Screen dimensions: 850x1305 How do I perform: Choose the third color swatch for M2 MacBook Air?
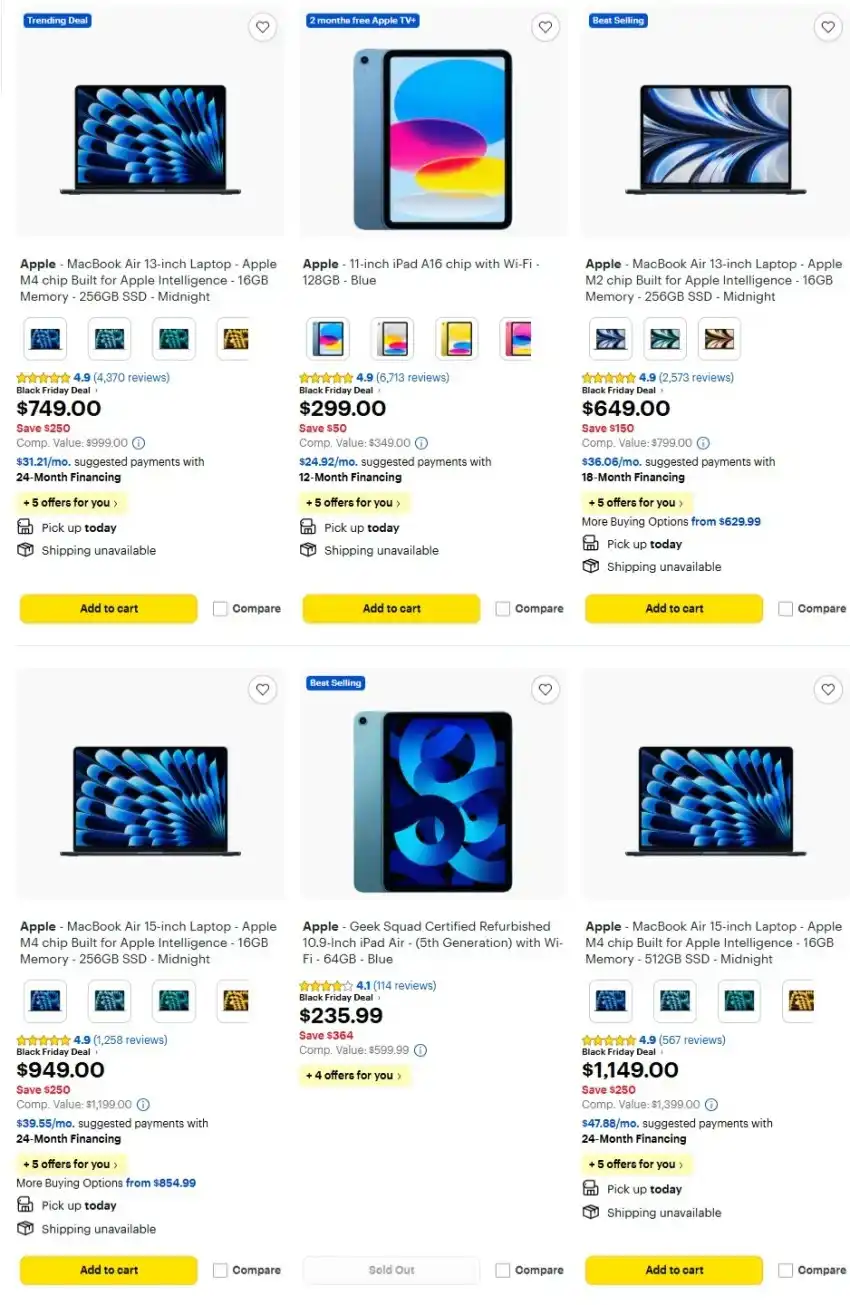tap(720, 339)
